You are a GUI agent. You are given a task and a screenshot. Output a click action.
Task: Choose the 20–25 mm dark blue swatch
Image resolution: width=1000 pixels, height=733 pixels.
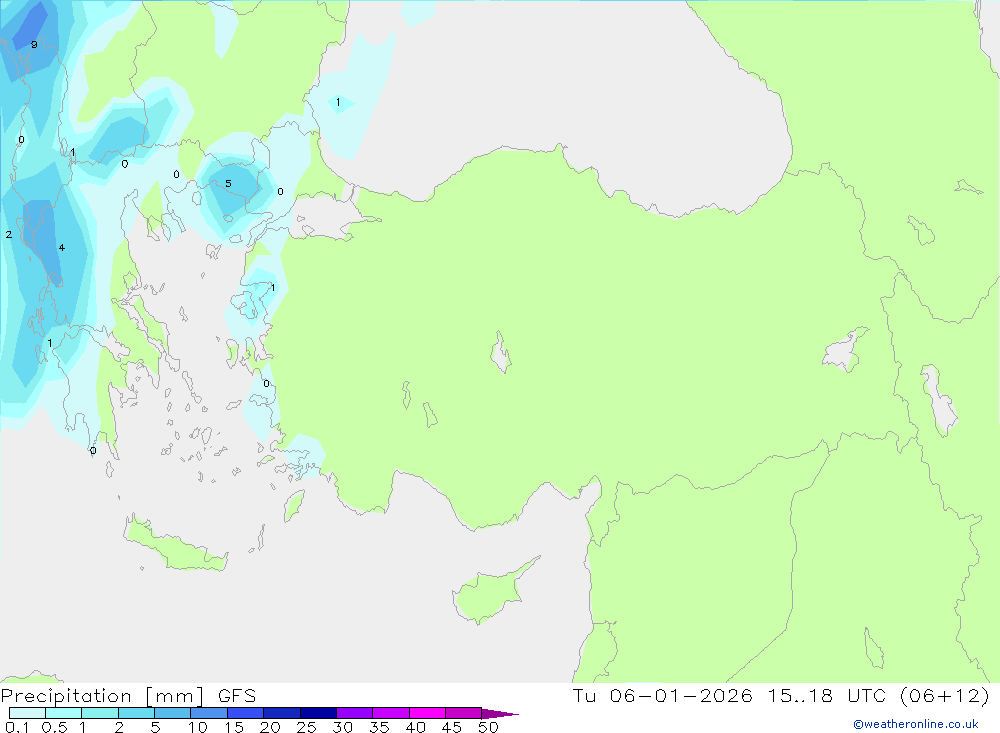point(281,713)
